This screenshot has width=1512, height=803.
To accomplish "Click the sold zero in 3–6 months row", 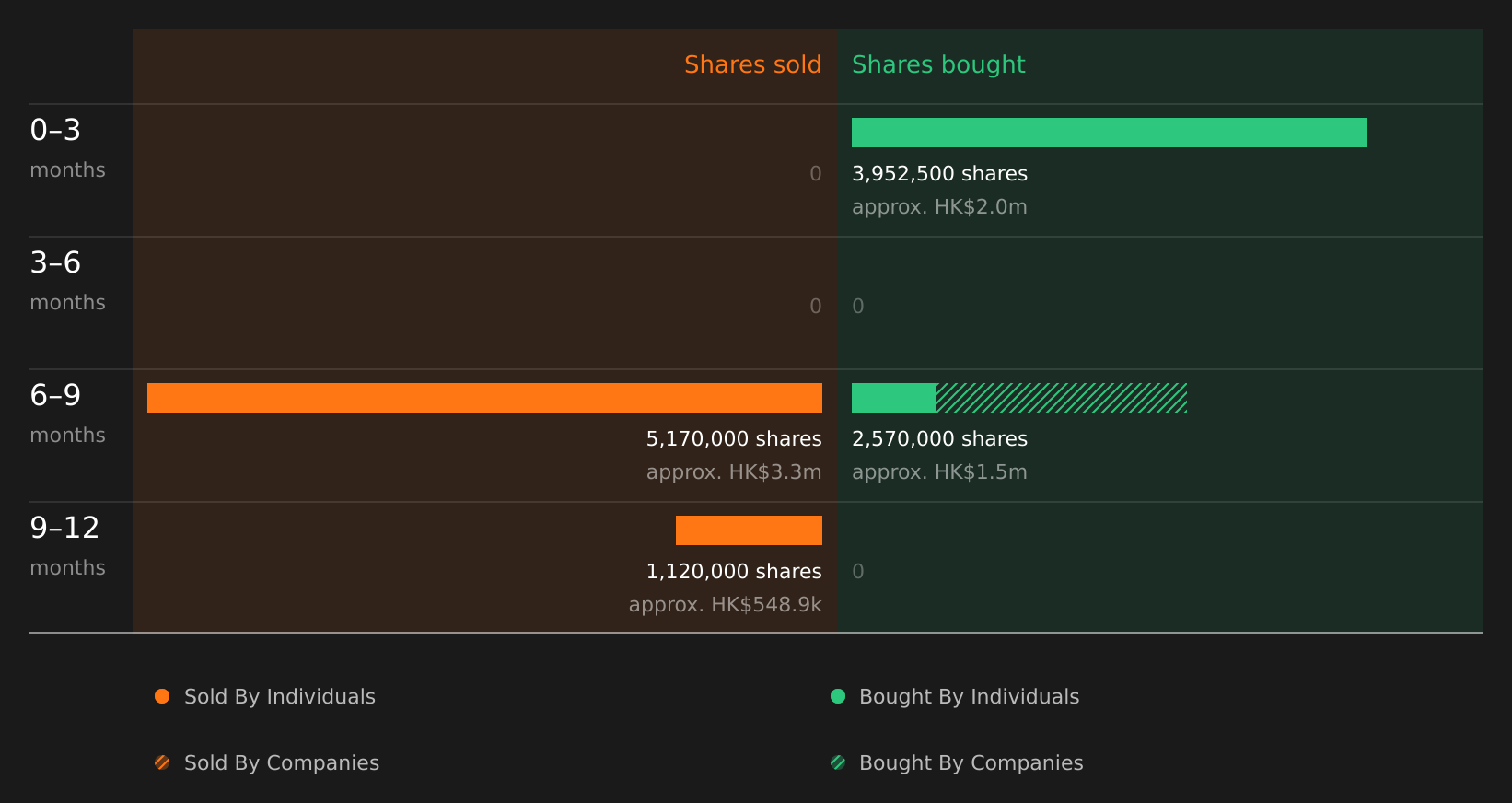I will 816,307.
